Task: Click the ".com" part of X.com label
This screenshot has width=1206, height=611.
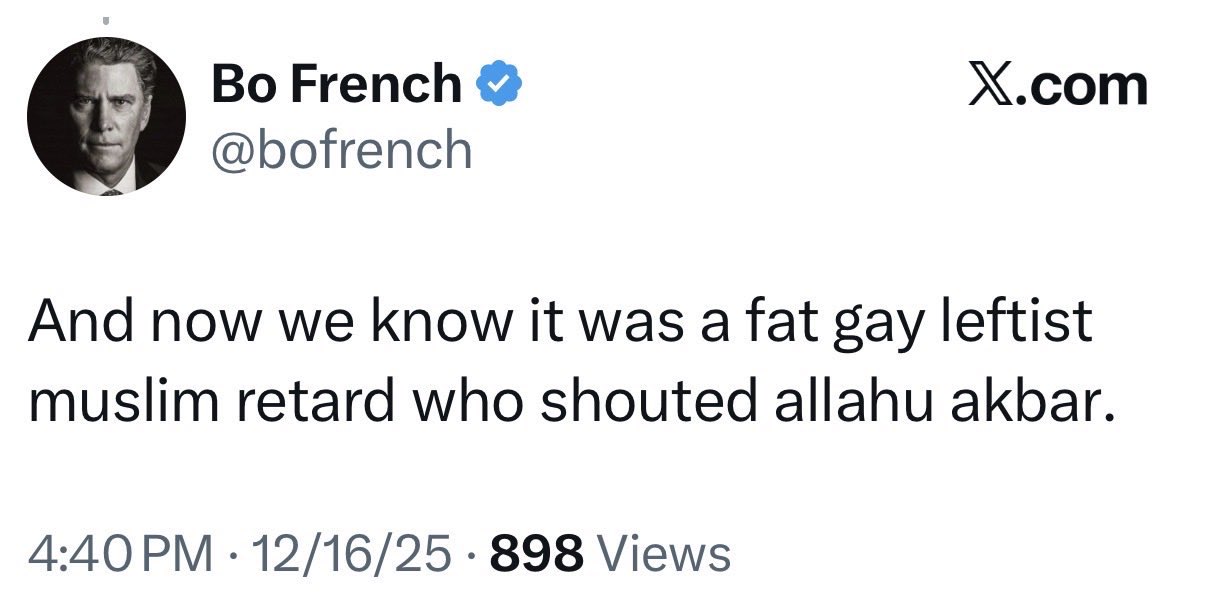Action: point(1084,86)
